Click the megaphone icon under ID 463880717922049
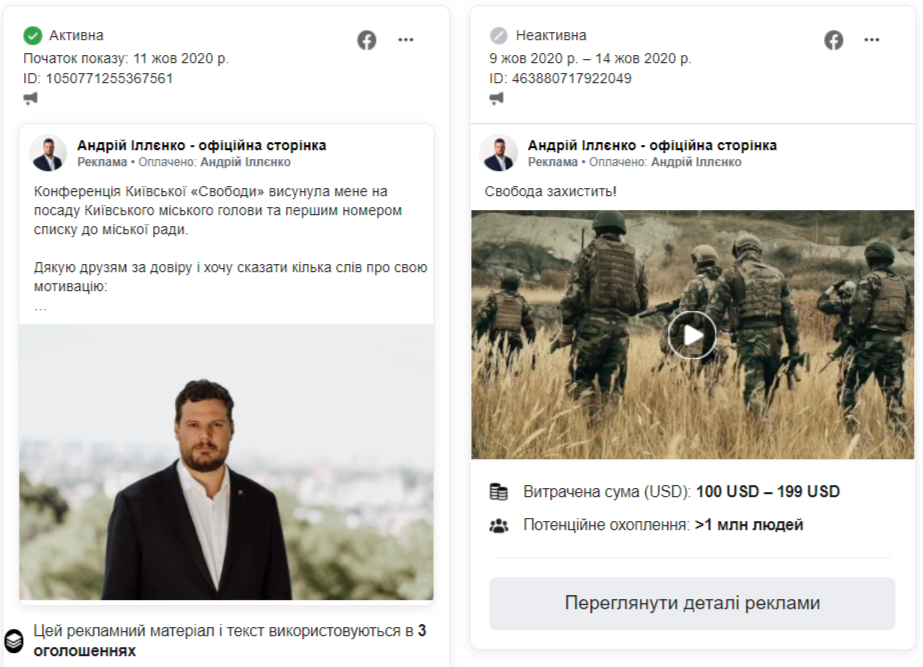 (497, 98)
